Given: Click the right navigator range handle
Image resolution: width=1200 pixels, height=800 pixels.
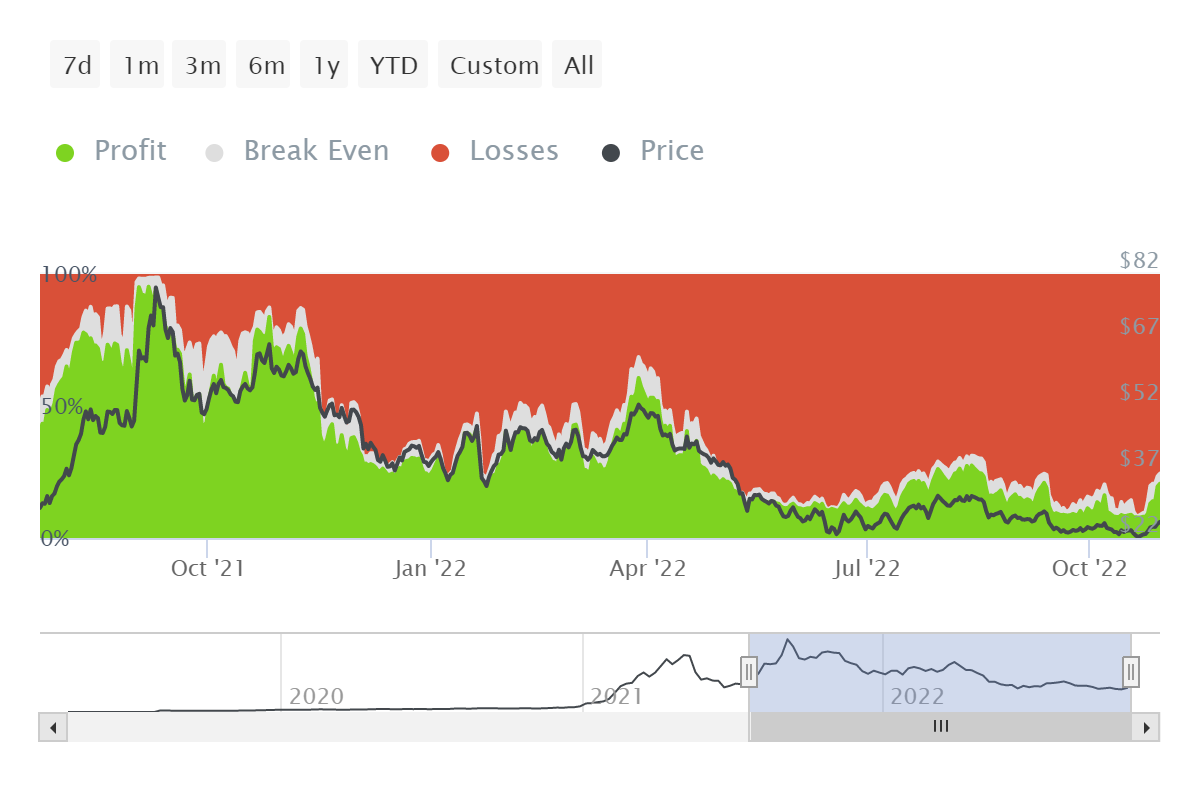Looking at the screenshot, I should [x=1131, y=672].
